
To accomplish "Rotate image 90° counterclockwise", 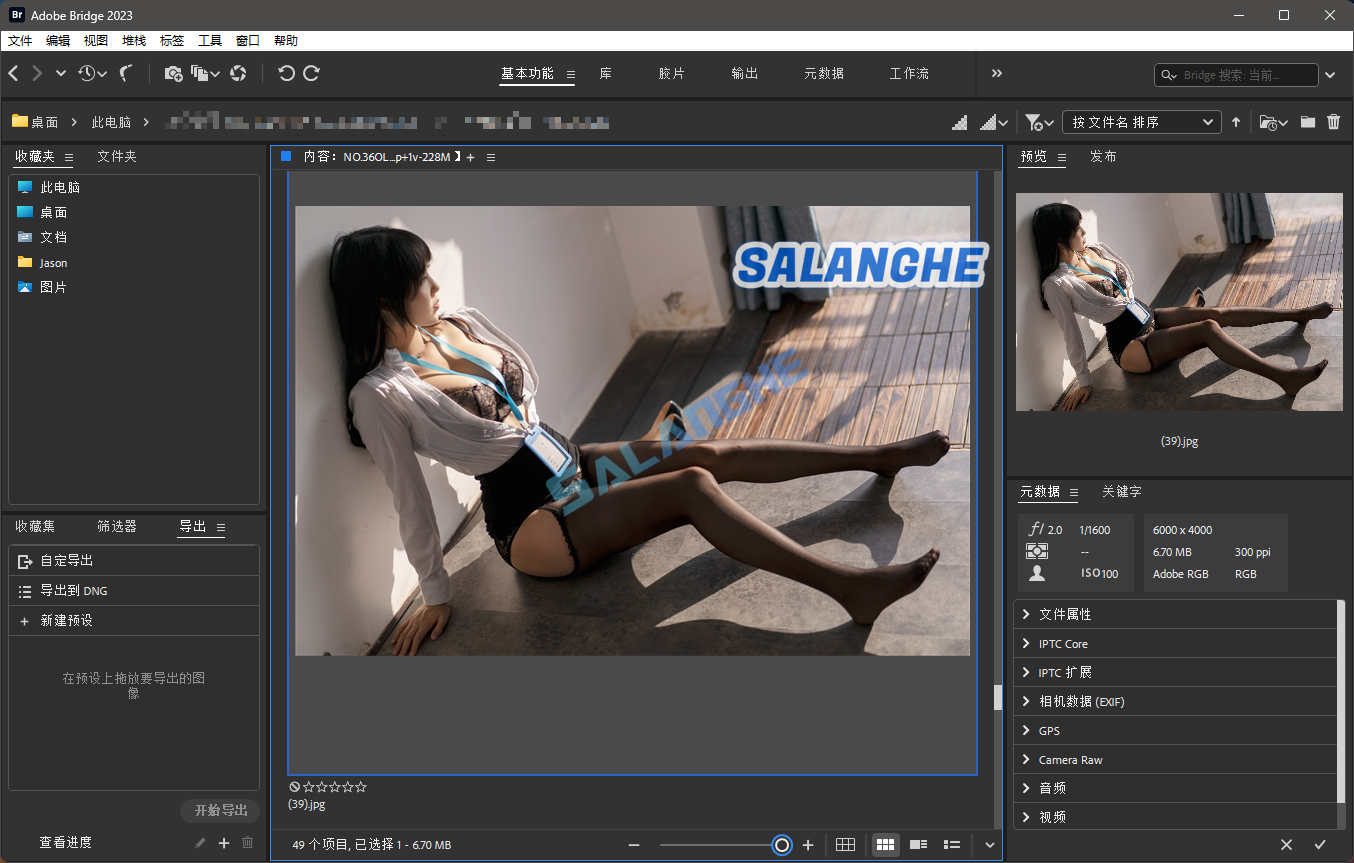I will pos(286,73).
